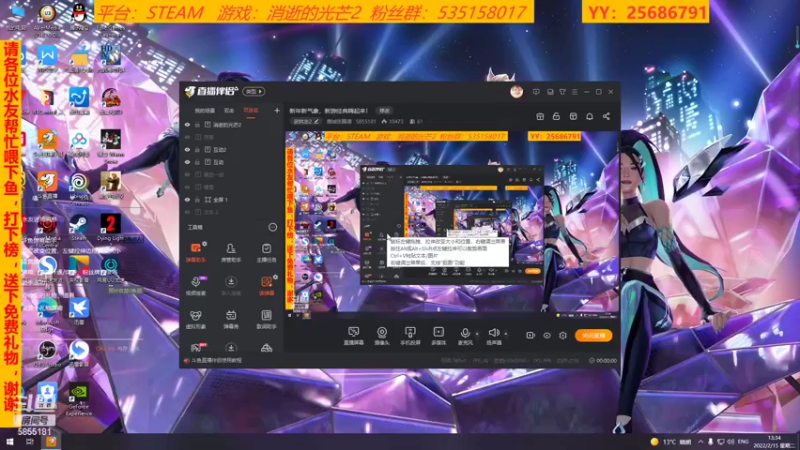Click the stream preview area
Viewport: 800px width, 450px height.
pyautogui.click(x=452, y=225)
